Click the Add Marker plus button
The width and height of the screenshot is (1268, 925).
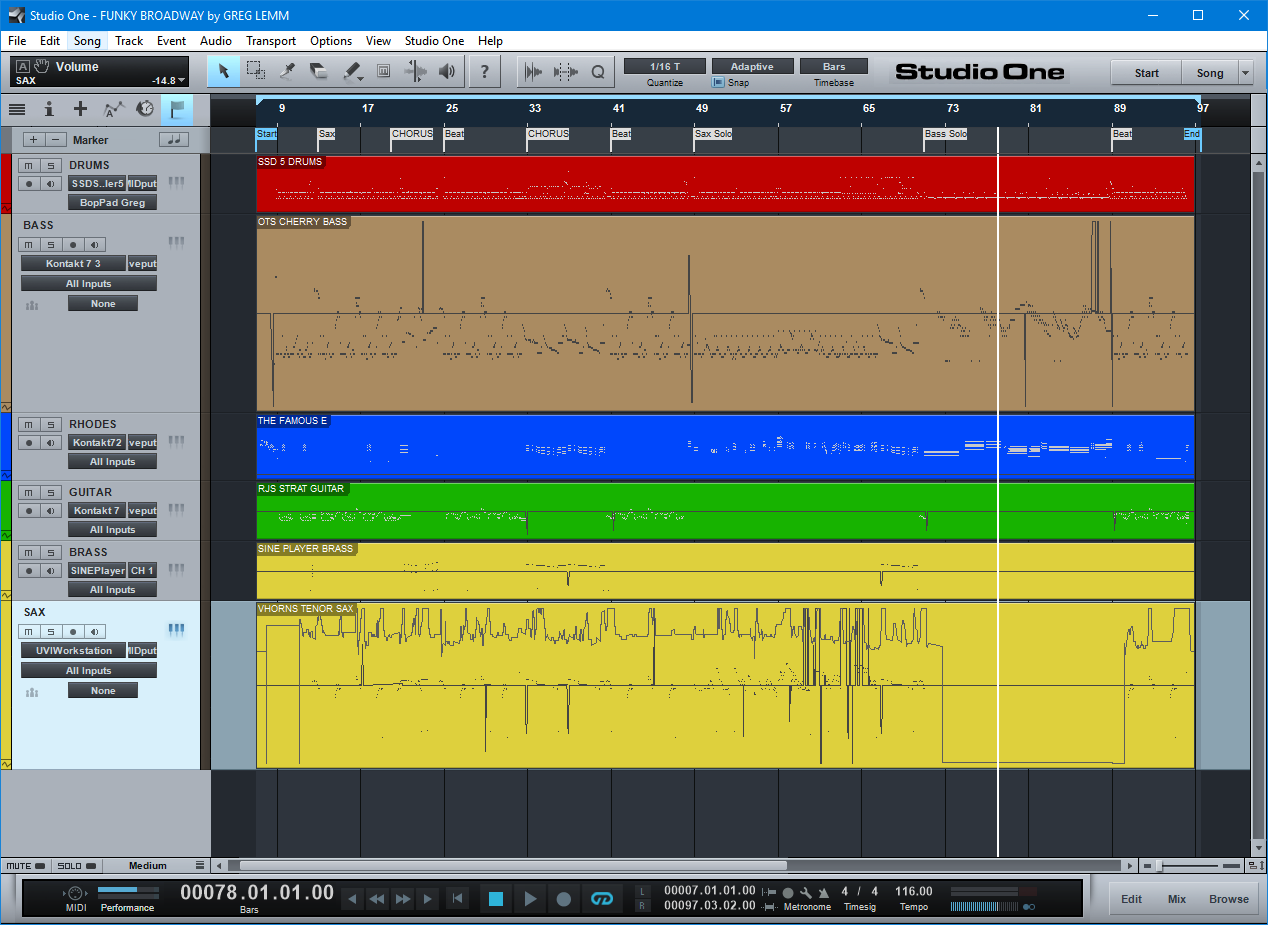coord(33,140)
